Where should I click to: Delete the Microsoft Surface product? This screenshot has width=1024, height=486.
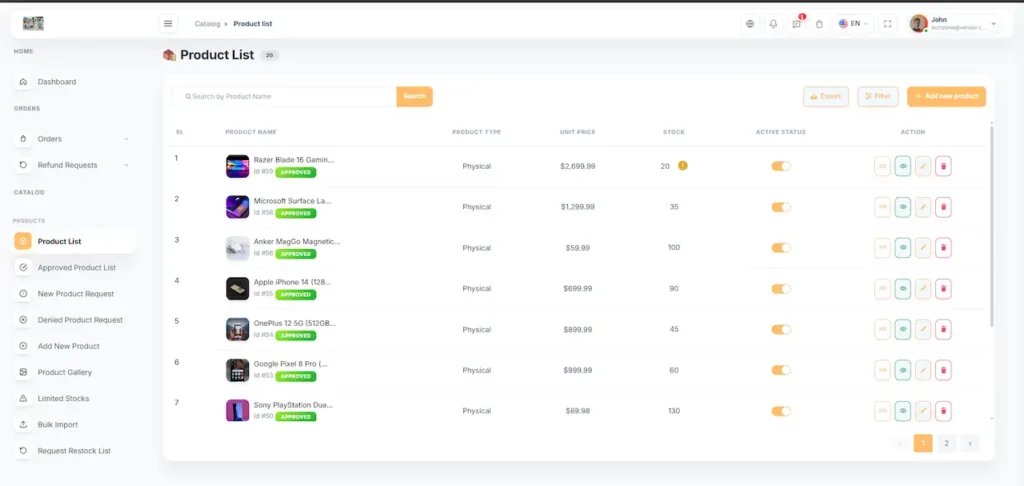point(943,207)
